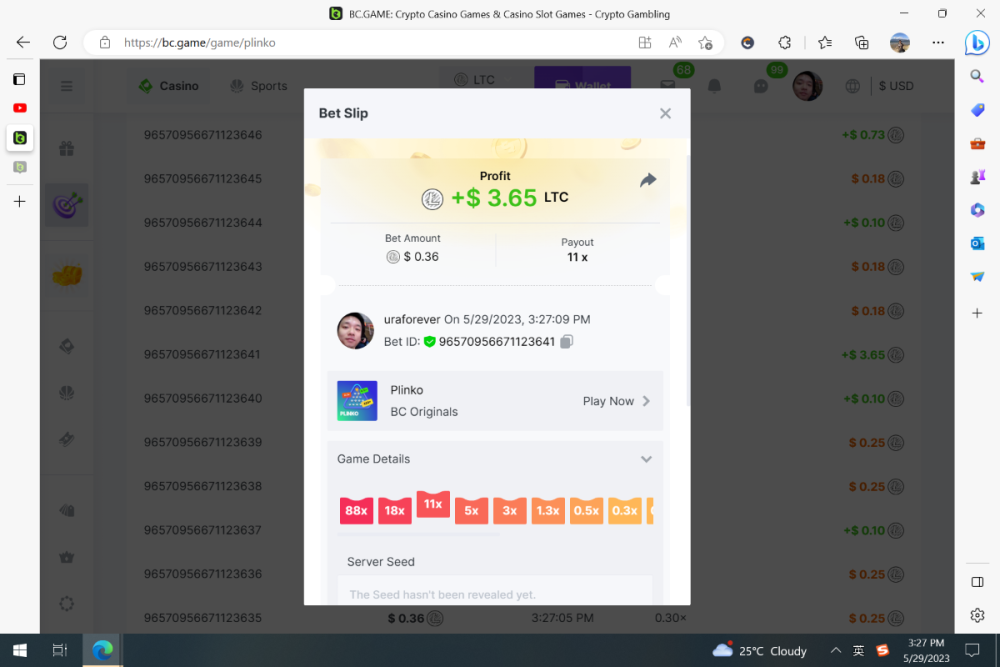Open browser Favorites star list icon
Screen dimensions: 1000x667
[824, 43]
